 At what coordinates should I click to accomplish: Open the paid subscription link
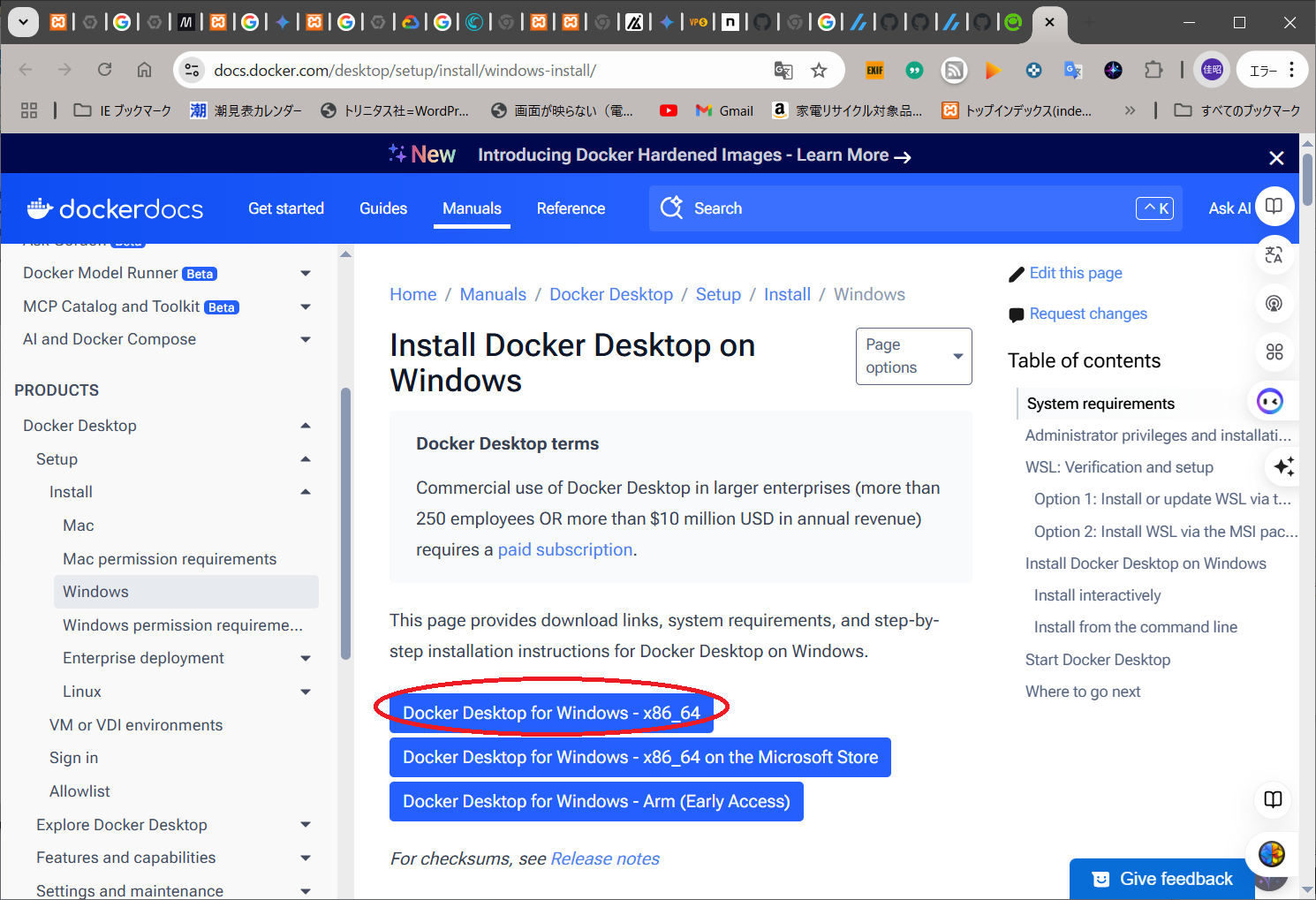tap(564, 549)
